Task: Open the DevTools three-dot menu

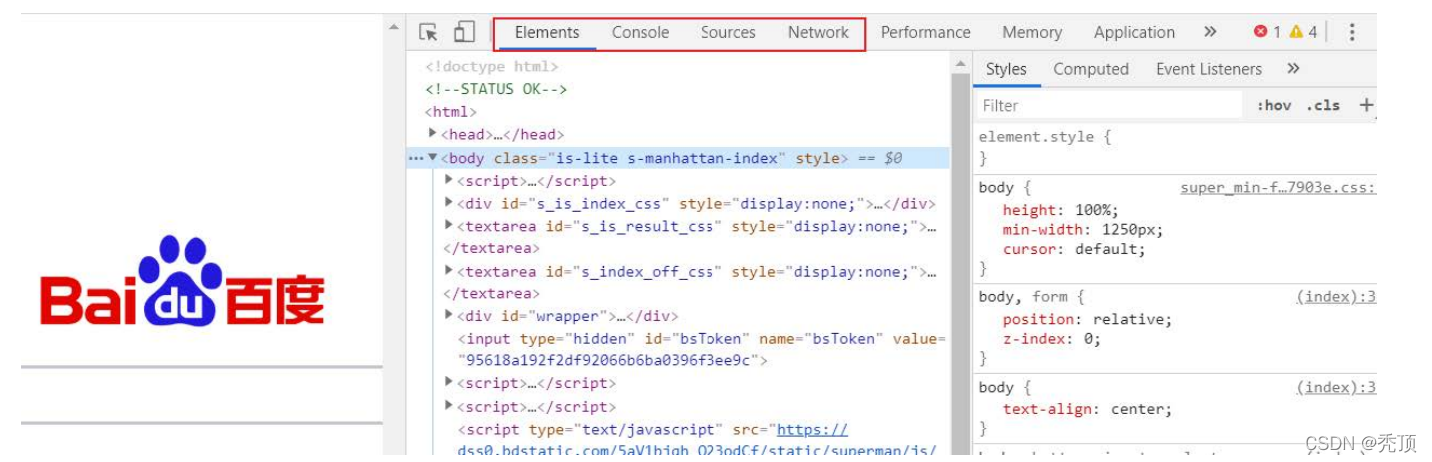Action: click(x=1352, y=32)
